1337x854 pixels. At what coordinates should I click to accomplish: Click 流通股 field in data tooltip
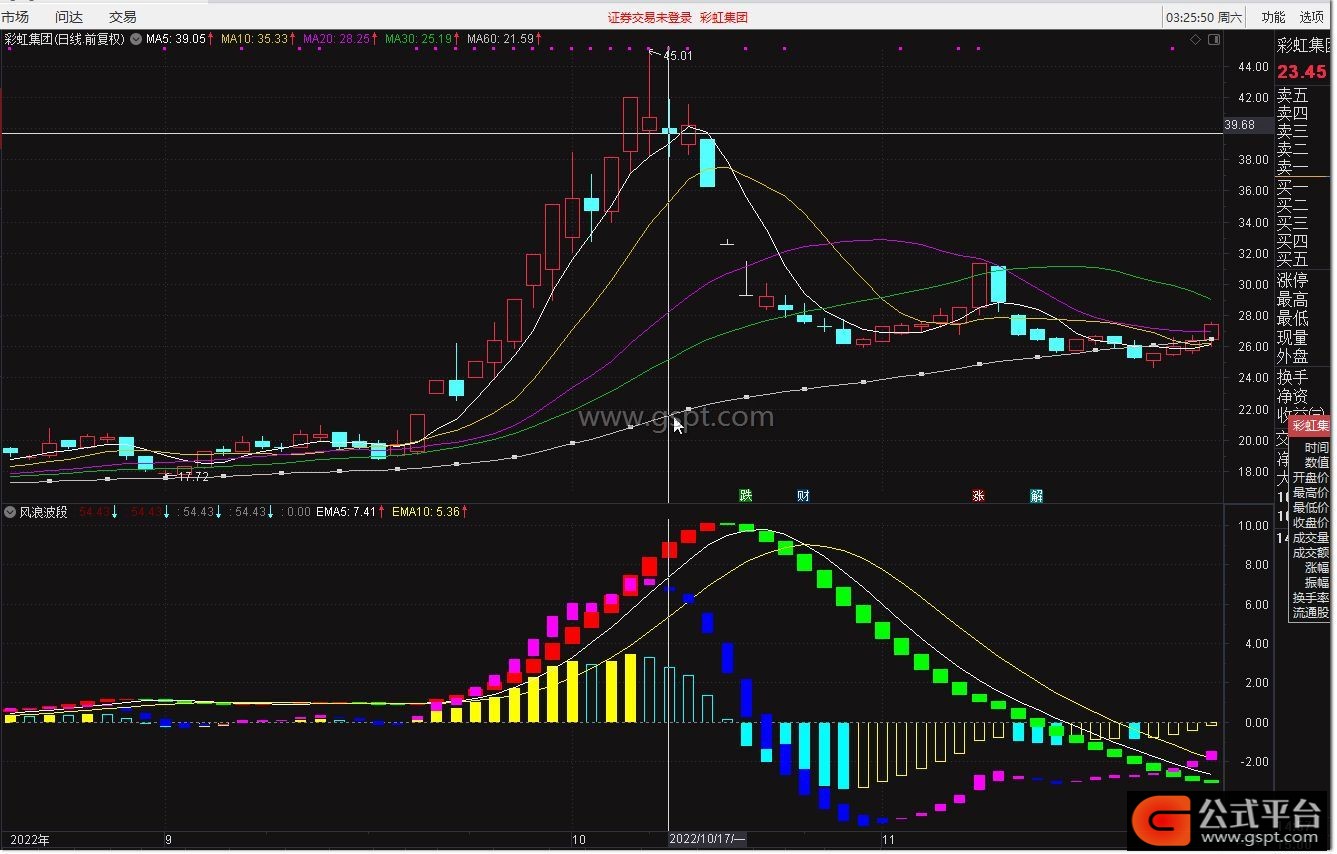1310,613
